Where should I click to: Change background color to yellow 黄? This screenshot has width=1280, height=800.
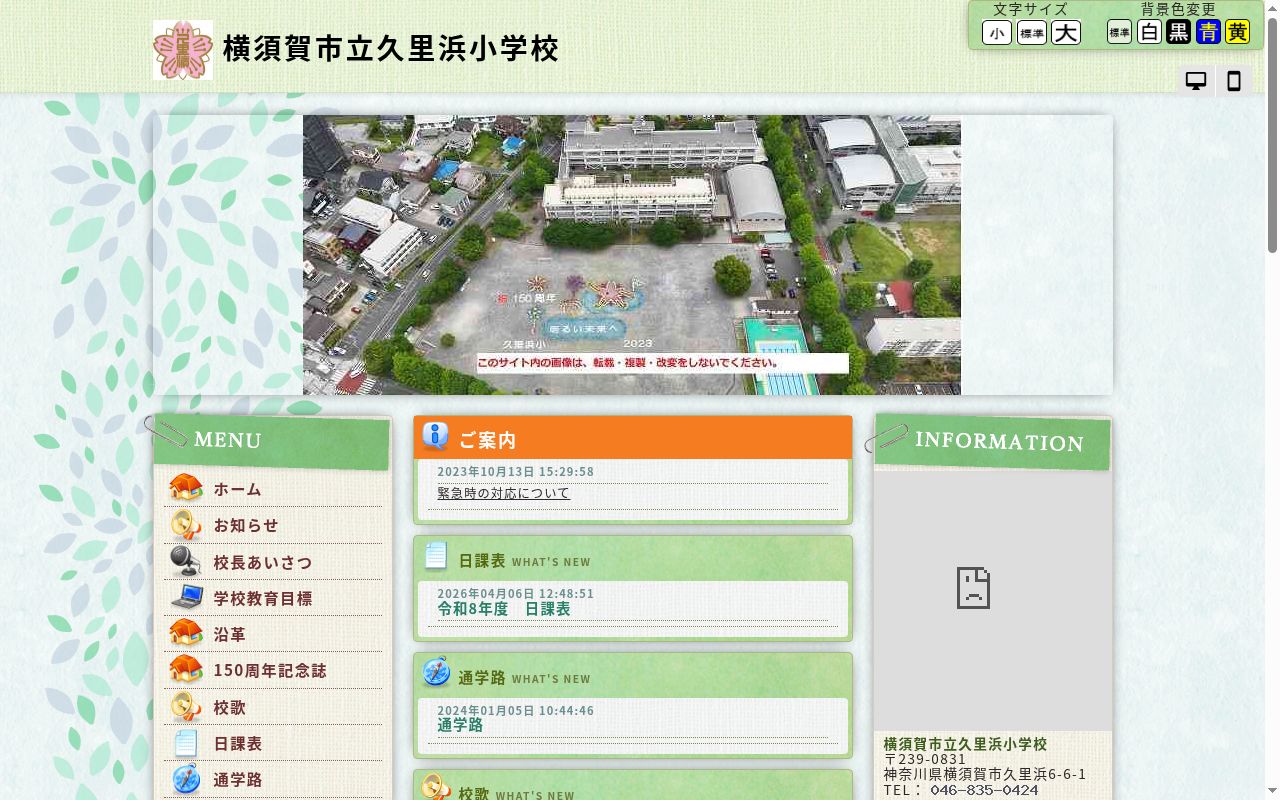1237,32
